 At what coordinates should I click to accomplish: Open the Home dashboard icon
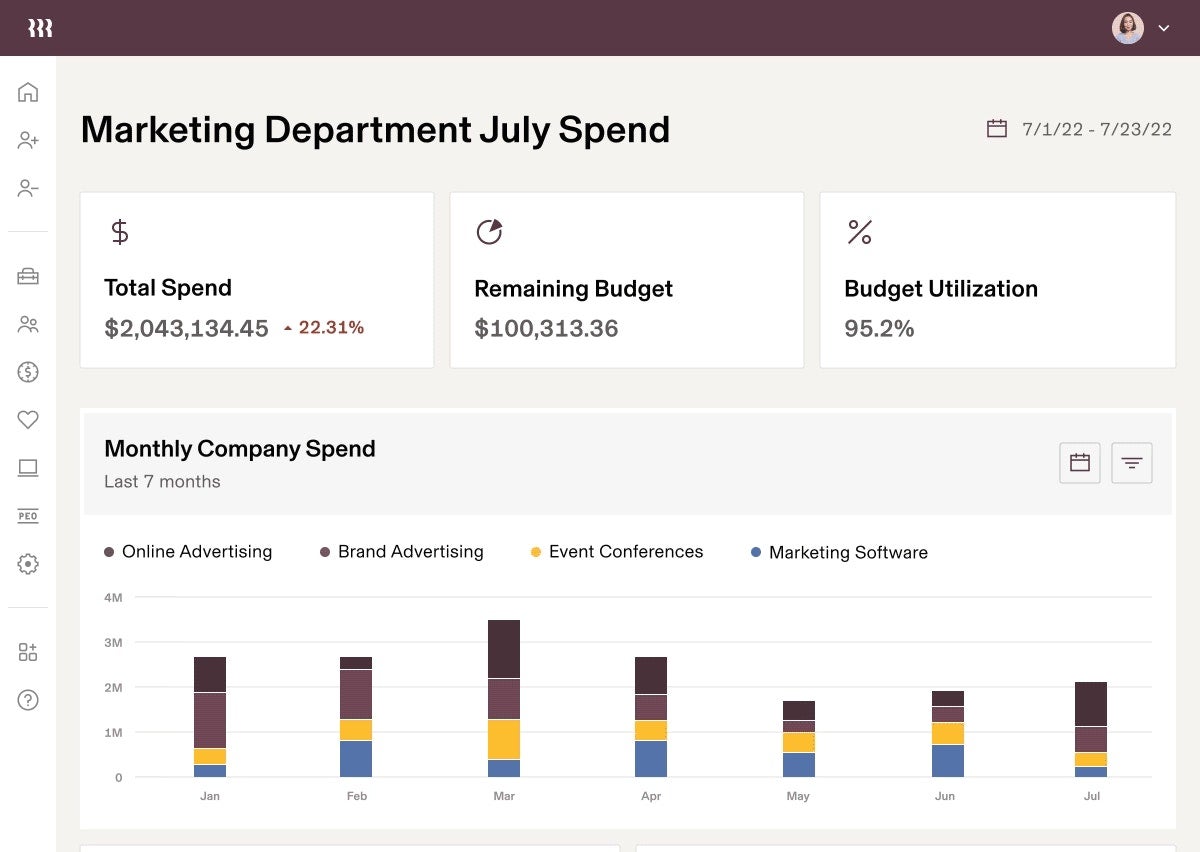coord(28,92)
